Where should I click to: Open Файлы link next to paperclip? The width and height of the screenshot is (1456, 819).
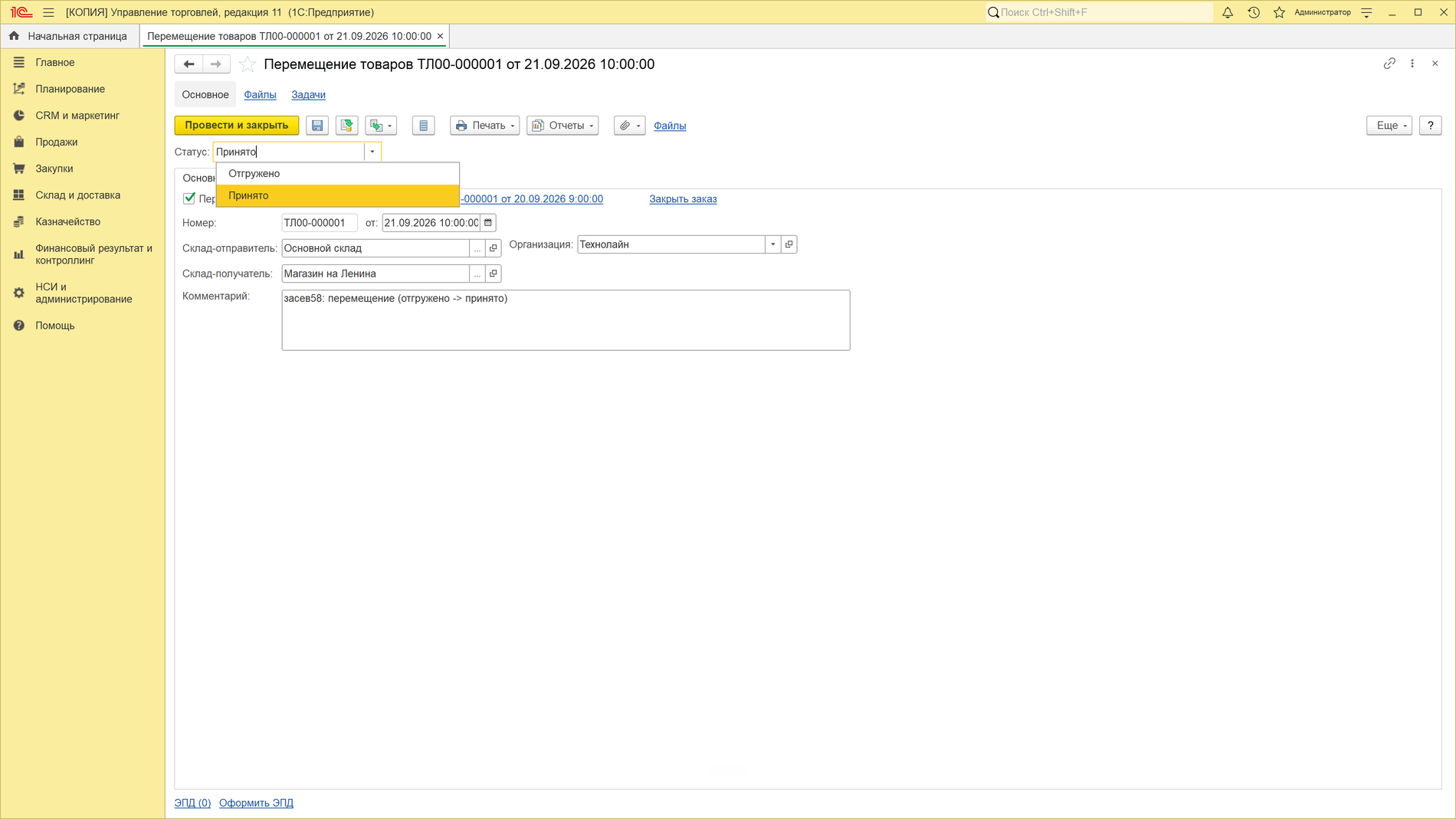(x=670, y=126)
